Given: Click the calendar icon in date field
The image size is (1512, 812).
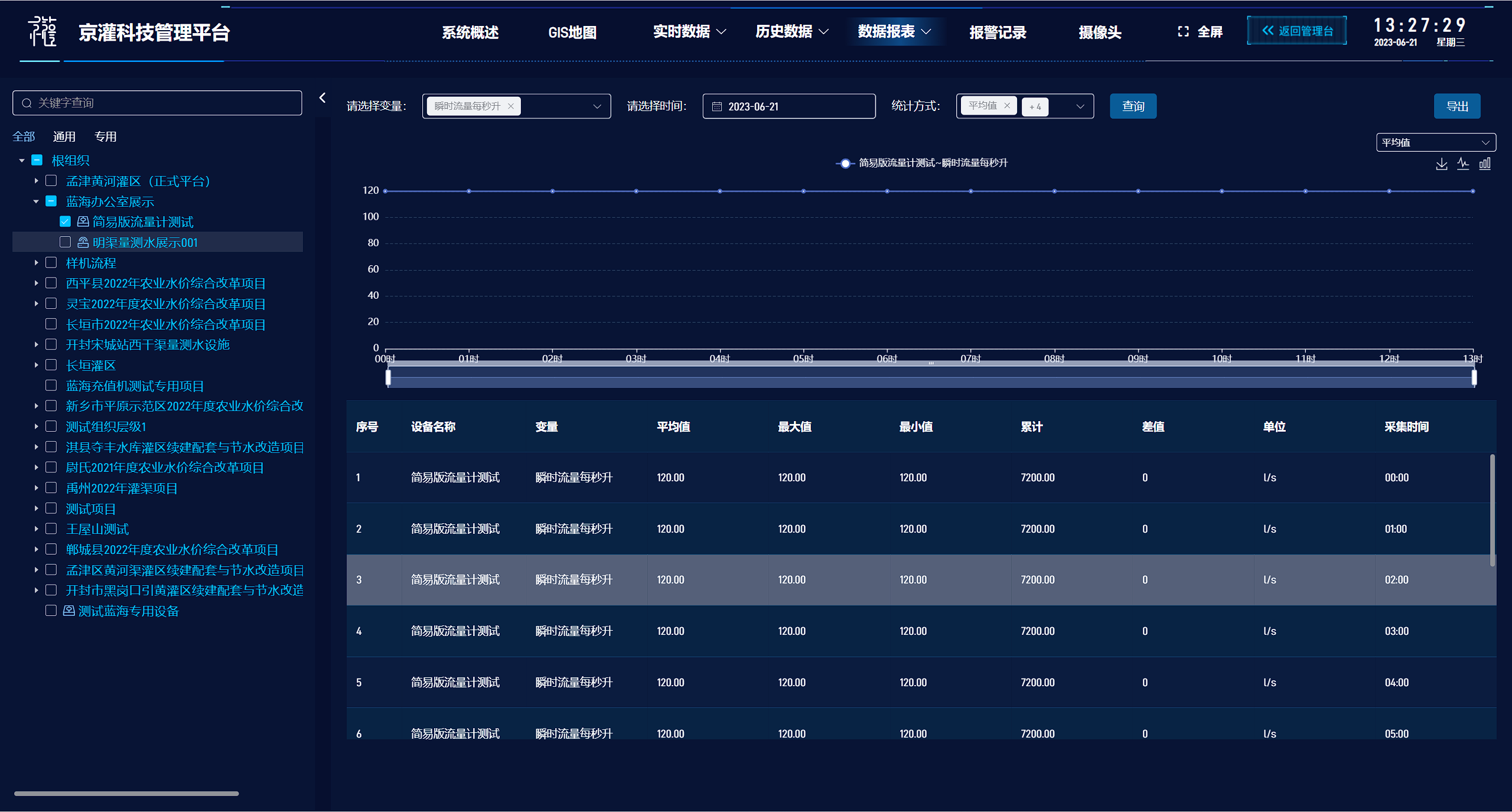Looking at the screenshot, I should coord(717,107).
